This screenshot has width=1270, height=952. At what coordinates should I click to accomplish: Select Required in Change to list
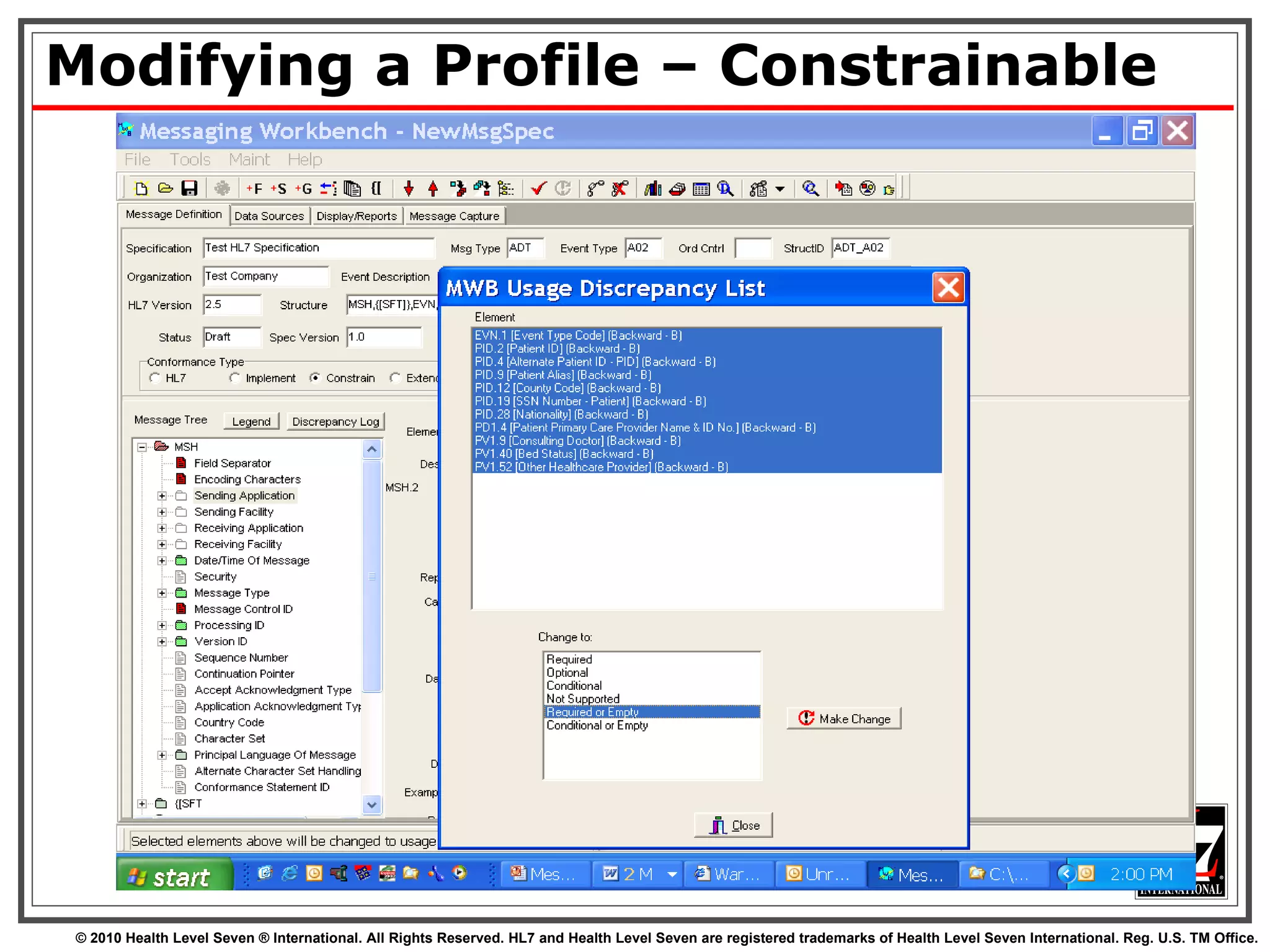click(x=652, y=659)
